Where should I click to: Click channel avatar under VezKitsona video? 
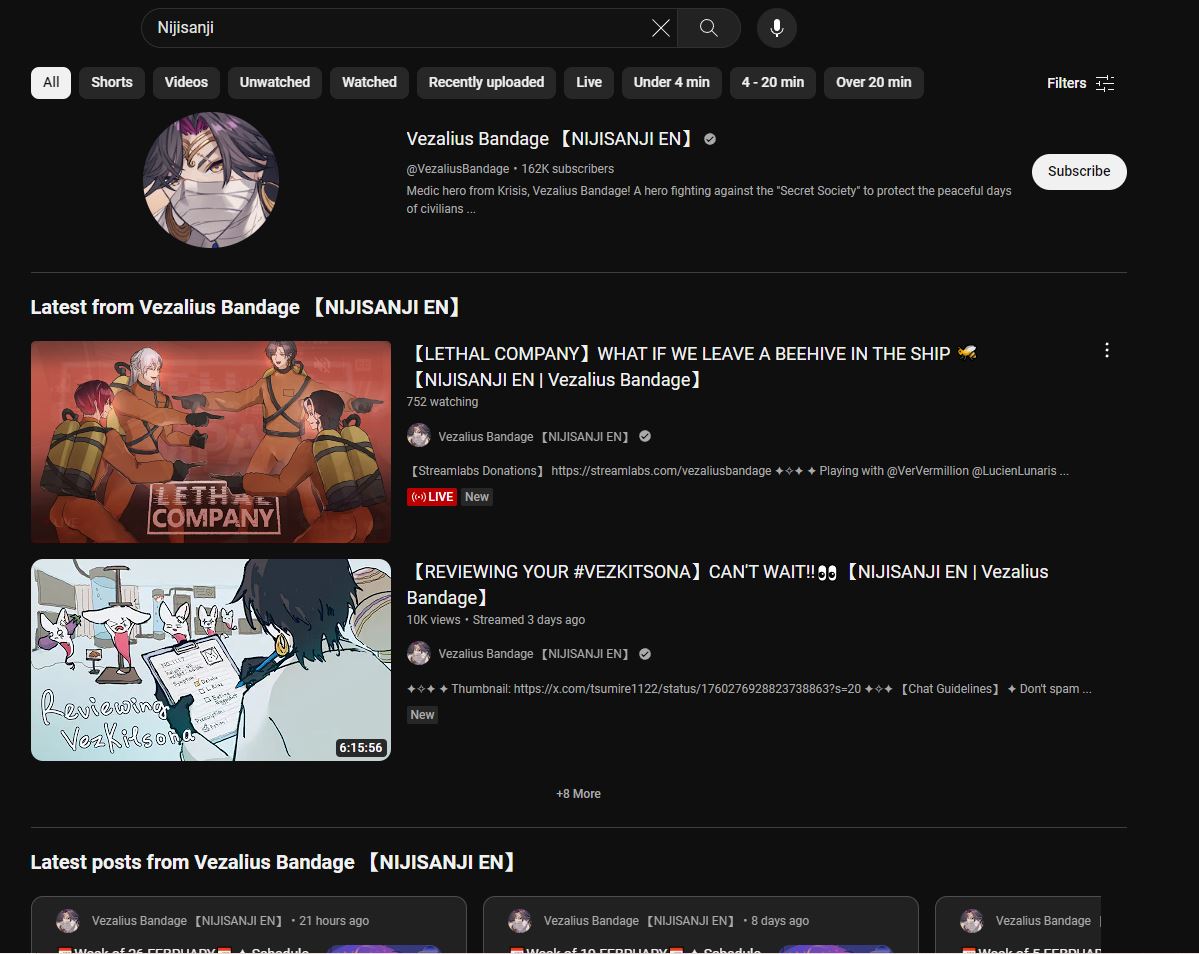418,654
